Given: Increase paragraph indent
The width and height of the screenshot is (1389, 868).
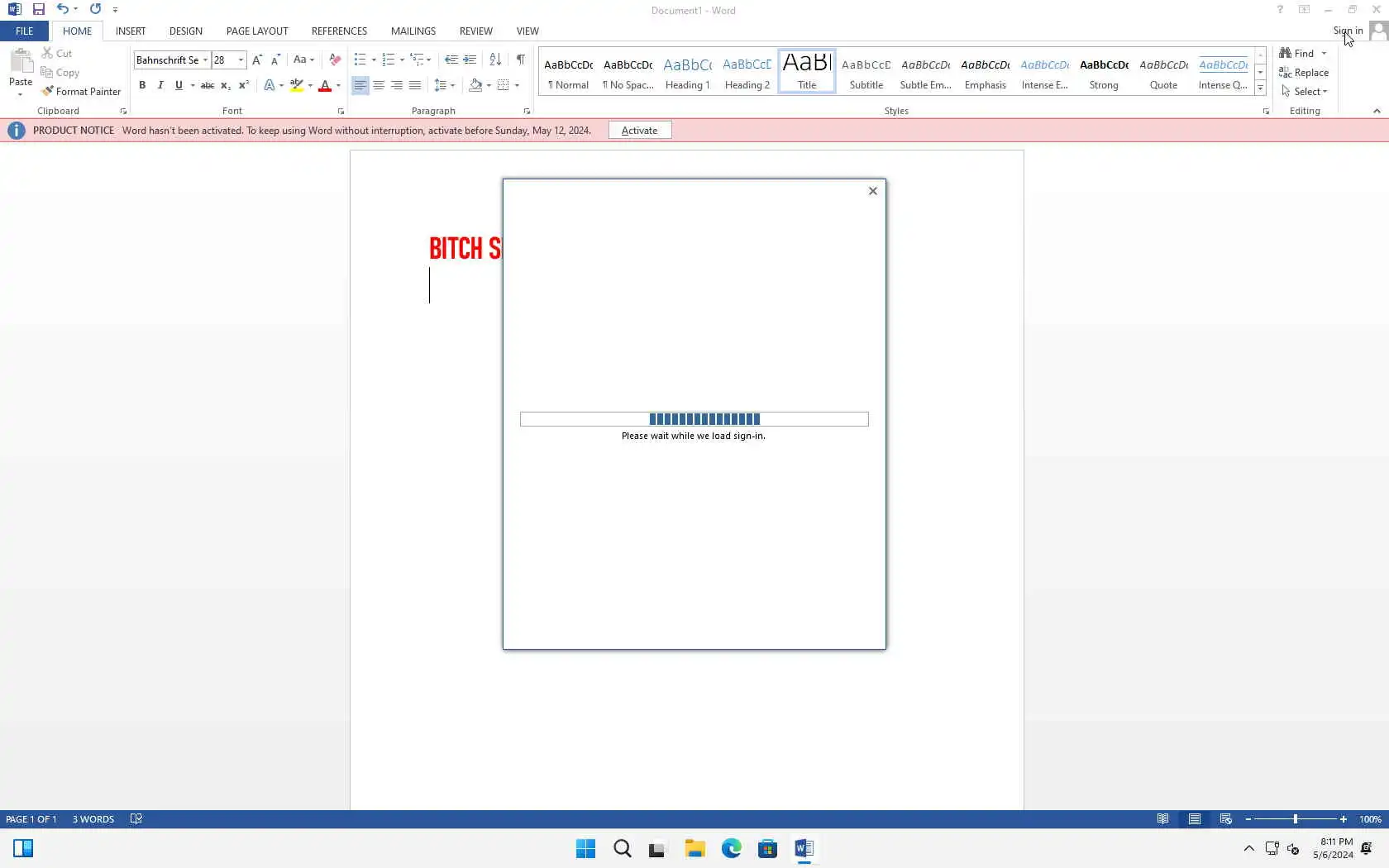Looking at the screenshot, I should coord(470,60).
